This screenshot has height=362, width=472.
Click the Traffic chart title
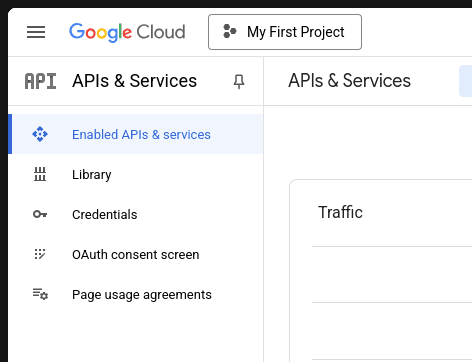[340, 212]
